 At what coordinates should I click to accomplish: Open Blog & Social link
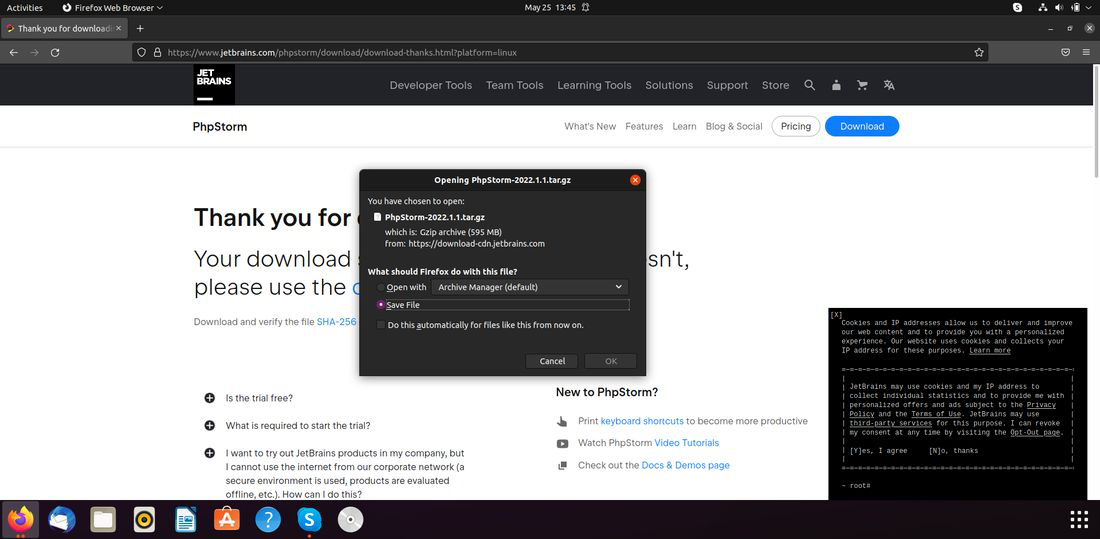734,126
